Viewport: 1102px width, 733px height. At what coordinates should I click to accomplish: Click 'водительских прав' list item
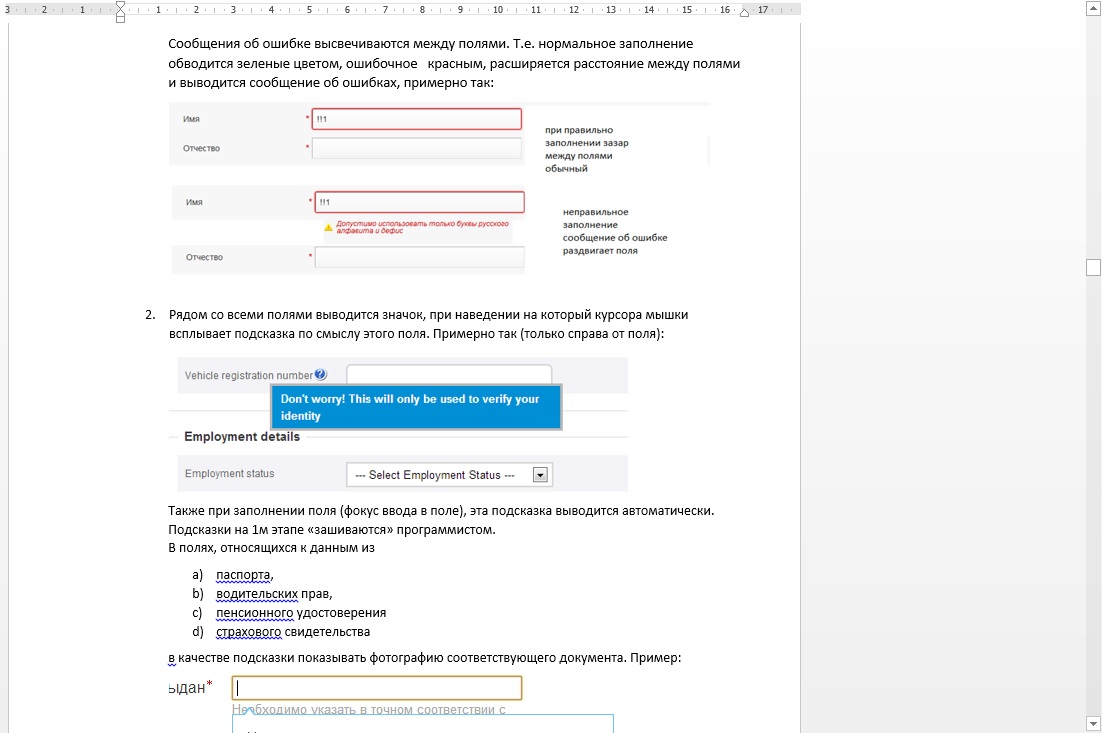[x=274, y=594]
